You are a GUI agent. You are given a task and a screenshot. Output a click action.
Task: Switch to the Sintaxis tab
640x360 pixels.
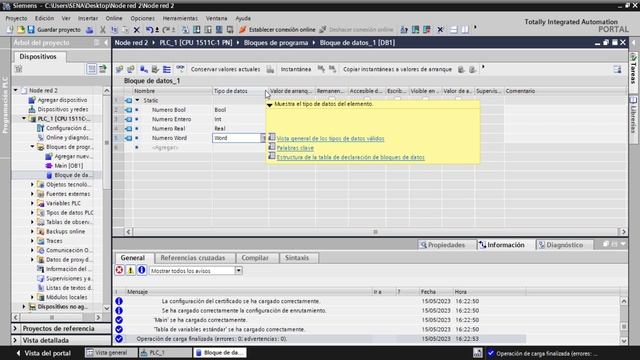coord(297,258)
